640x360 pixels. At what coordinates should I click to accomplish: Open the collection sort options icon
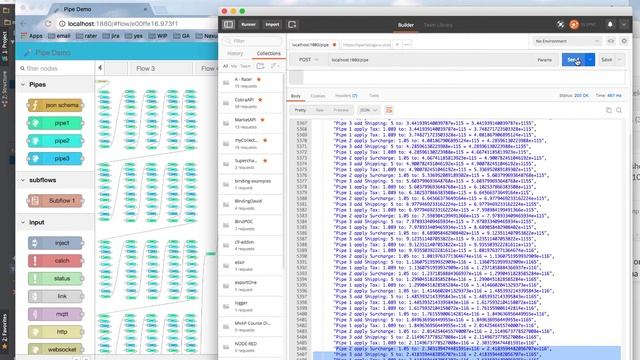coord(274,66)
